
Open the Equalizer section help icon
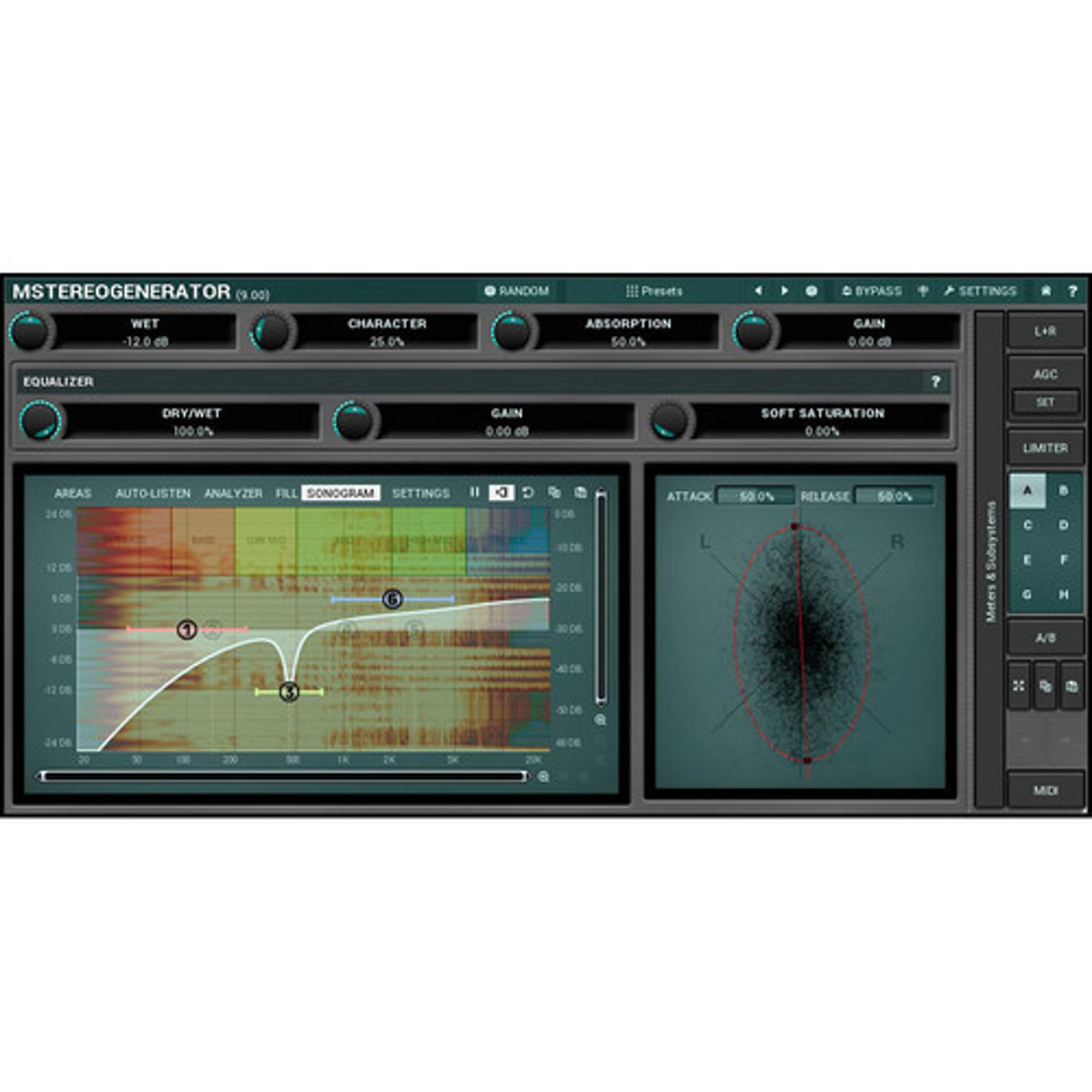coord(935,381)
